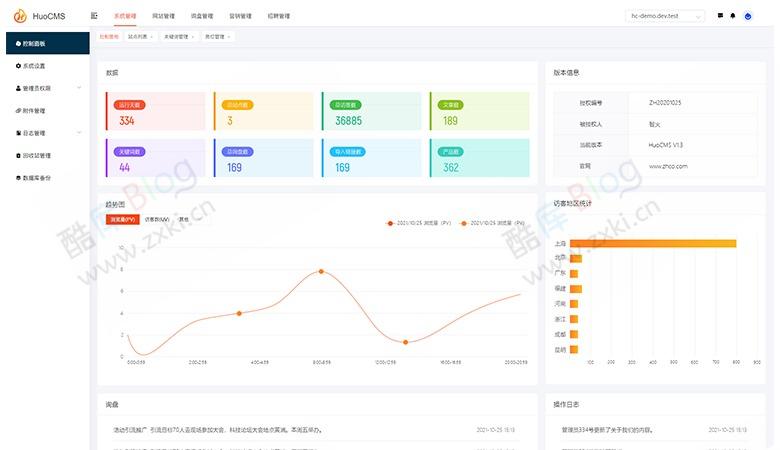This screenshot has width=780, height=450.
Task: Click the 控制面板 dashboard icon in the sidebar
Action: (18, 44)
